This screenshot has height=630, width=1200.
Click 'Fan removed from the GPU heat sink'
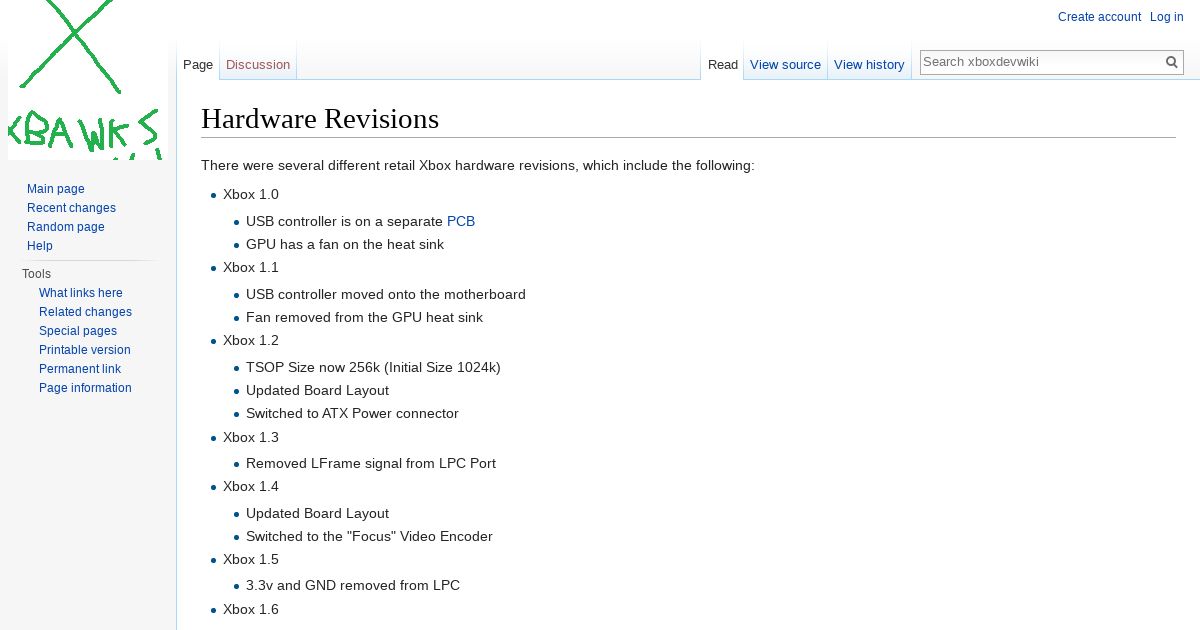coord(364,317)
